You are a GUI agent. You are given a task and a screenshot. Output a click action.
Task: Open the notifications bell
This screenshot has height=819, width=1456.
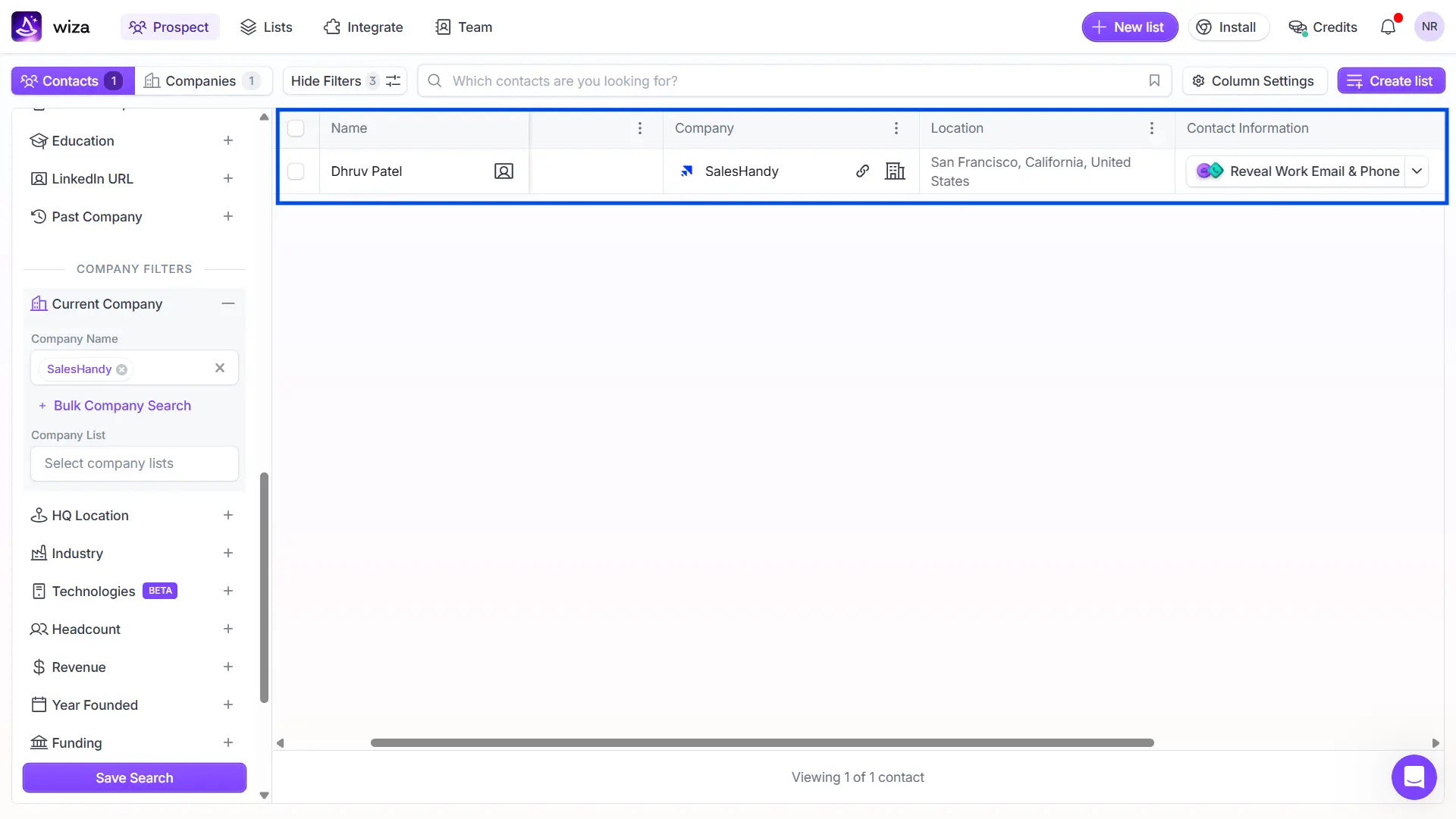click(x=1388, y=27)
